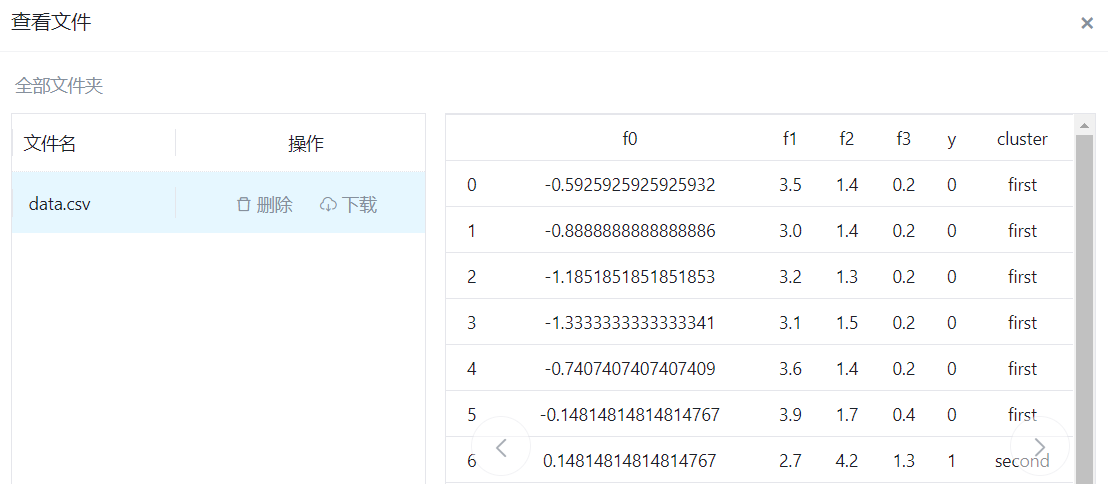The height and width of the screenshot is (484, 1108).
Task: Click the 操作 column header
Action: [x=306, y=144]
